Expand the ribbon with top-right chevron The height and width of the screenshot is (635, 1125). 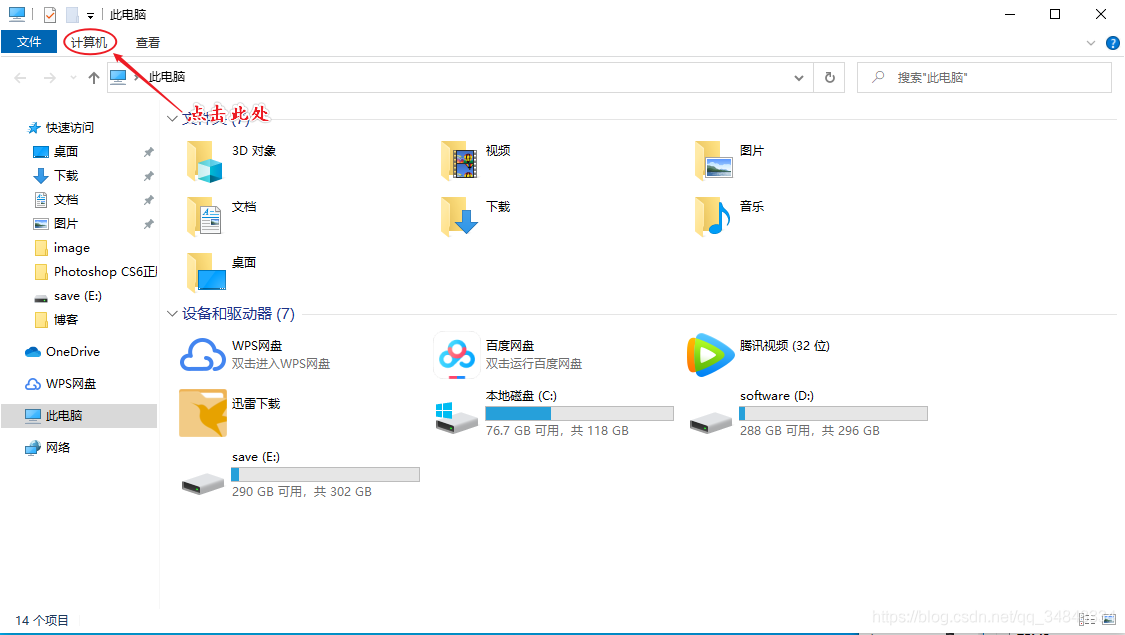tap(1091, 43)
